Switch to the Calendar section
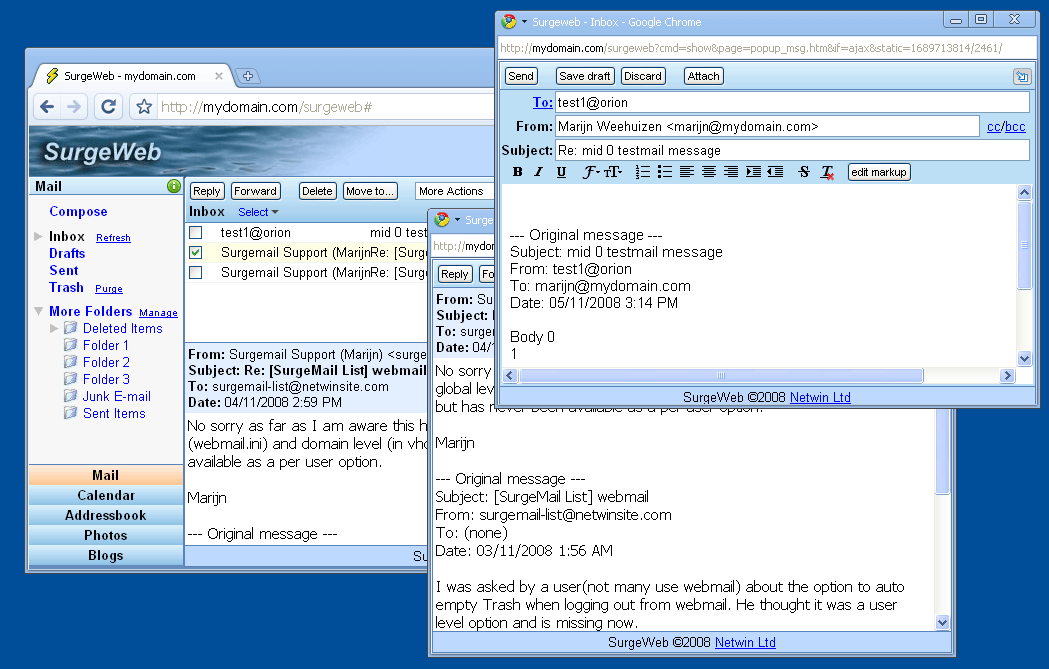The image size is (1049, 669). click(106, 495)
